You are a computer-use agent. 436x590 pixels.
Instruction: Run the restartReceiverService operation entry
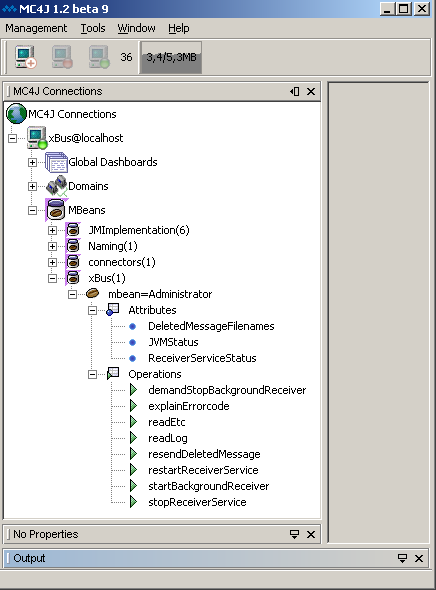click(x=203, y=470)
